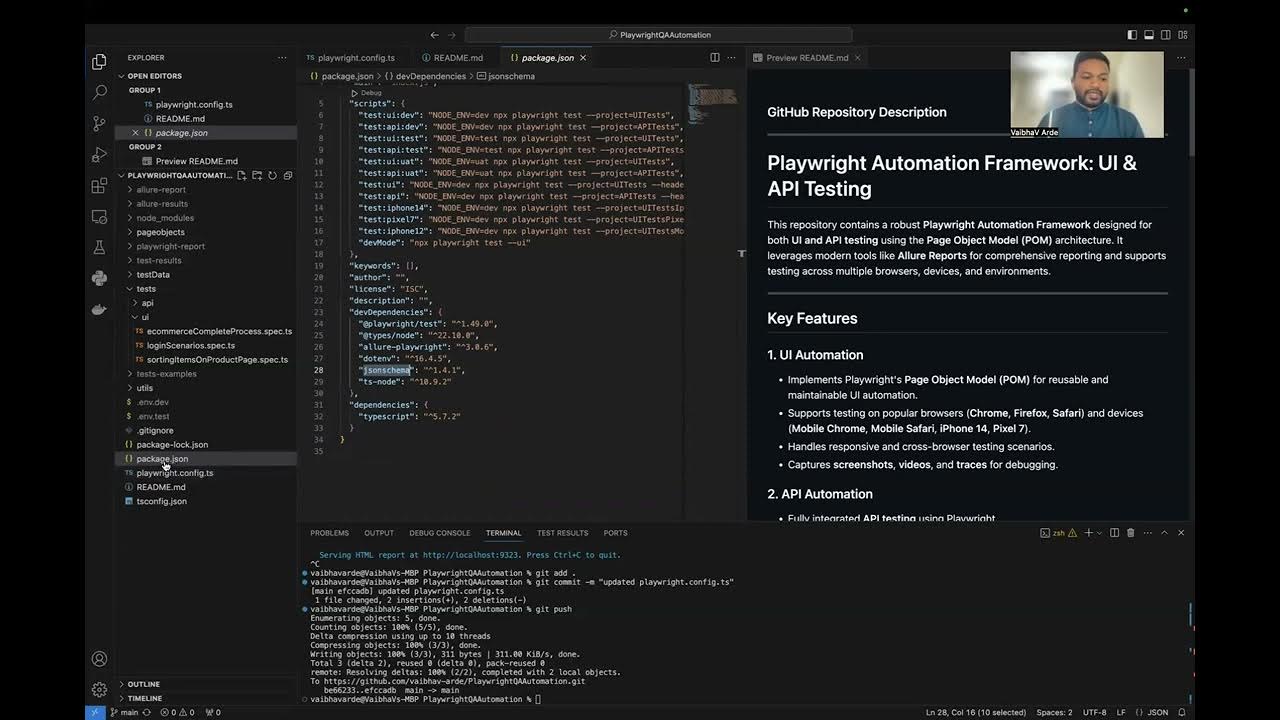Open the Explorer view in activity bar
The width and height of the screenshot is (1280, 720).
pyautogui.click(x=99, y=62)
